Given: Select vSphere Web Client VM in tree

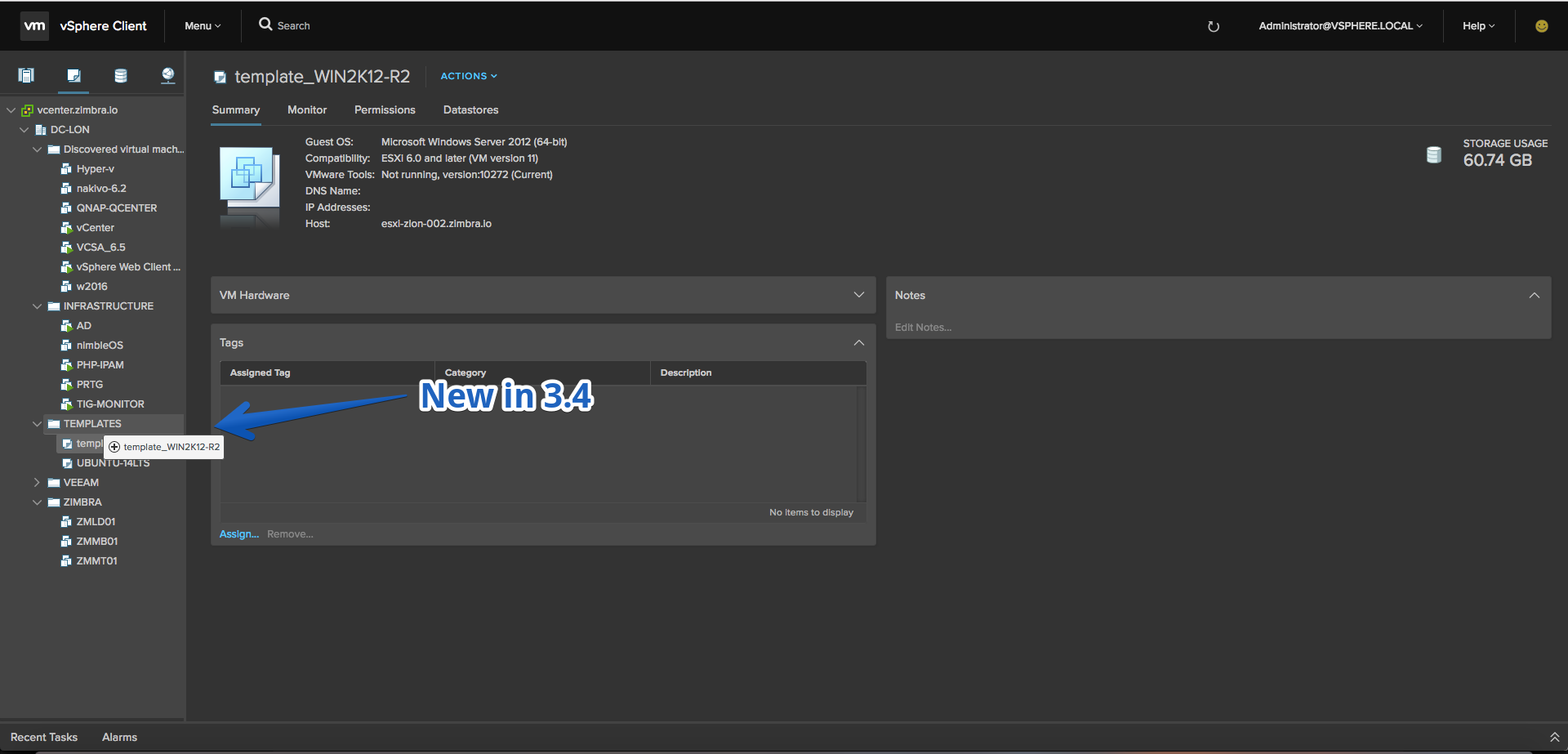Looking at the screenshot, I should pos(128,267).
